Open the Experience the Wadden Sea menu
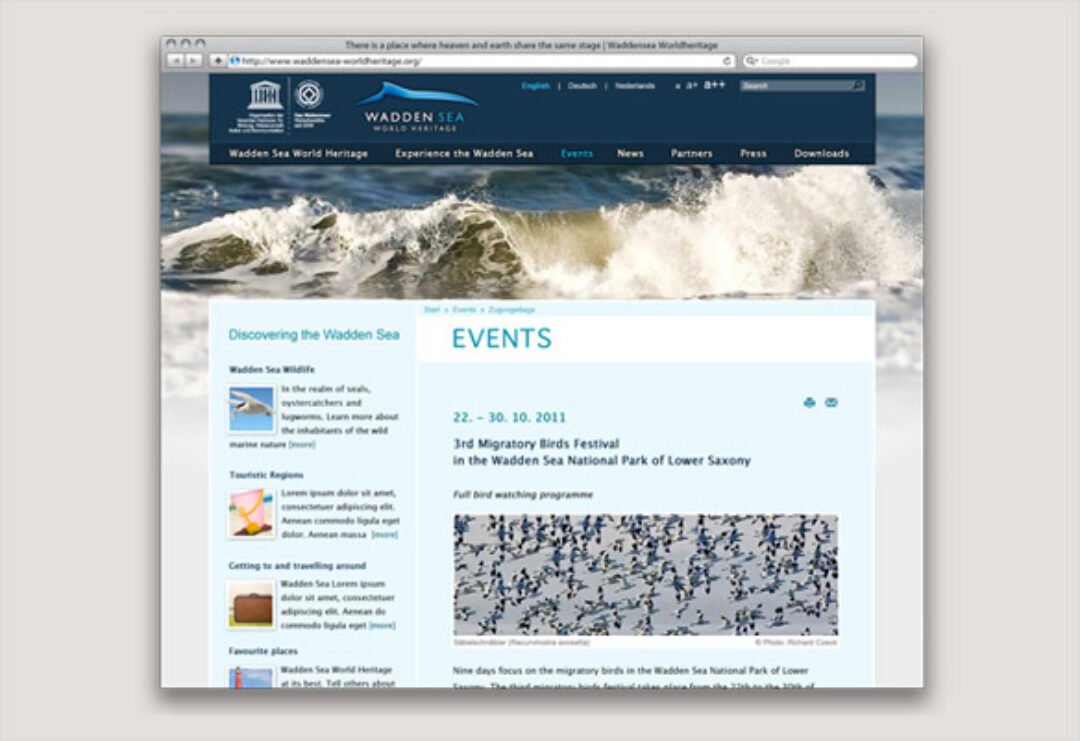This screenshot has height=741, width=1080. click(464, 154)
